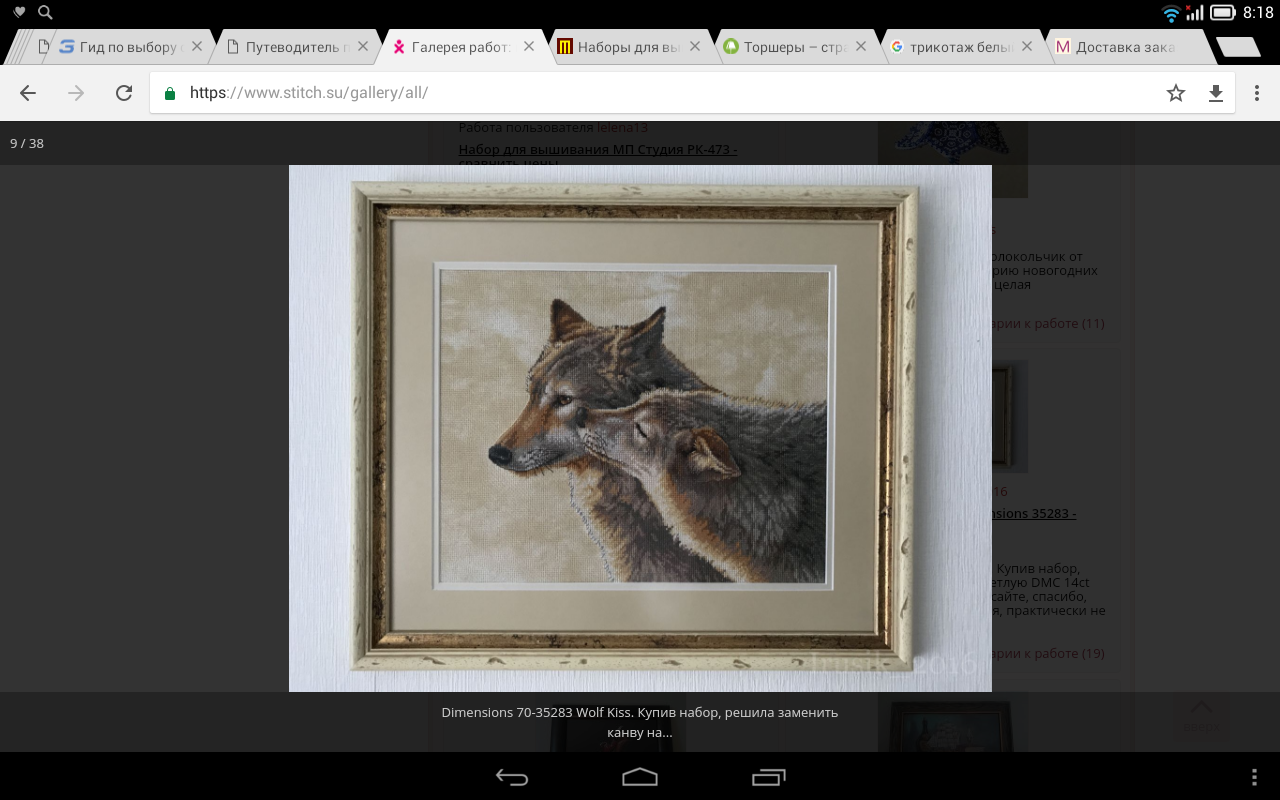The width and height of the screenshot is (1280, 800).
Task: Tap the download icon in toolbar
Action: (1216, 93)
